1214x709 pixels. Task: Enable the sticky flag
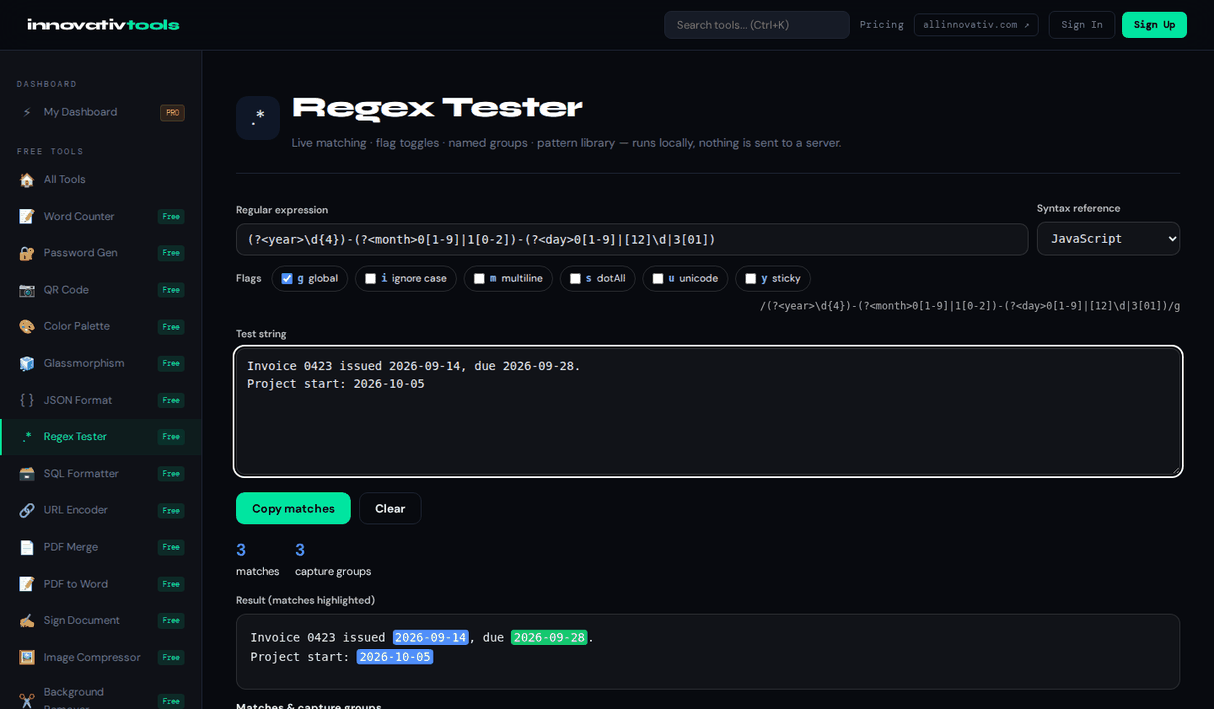pos(751,279)
